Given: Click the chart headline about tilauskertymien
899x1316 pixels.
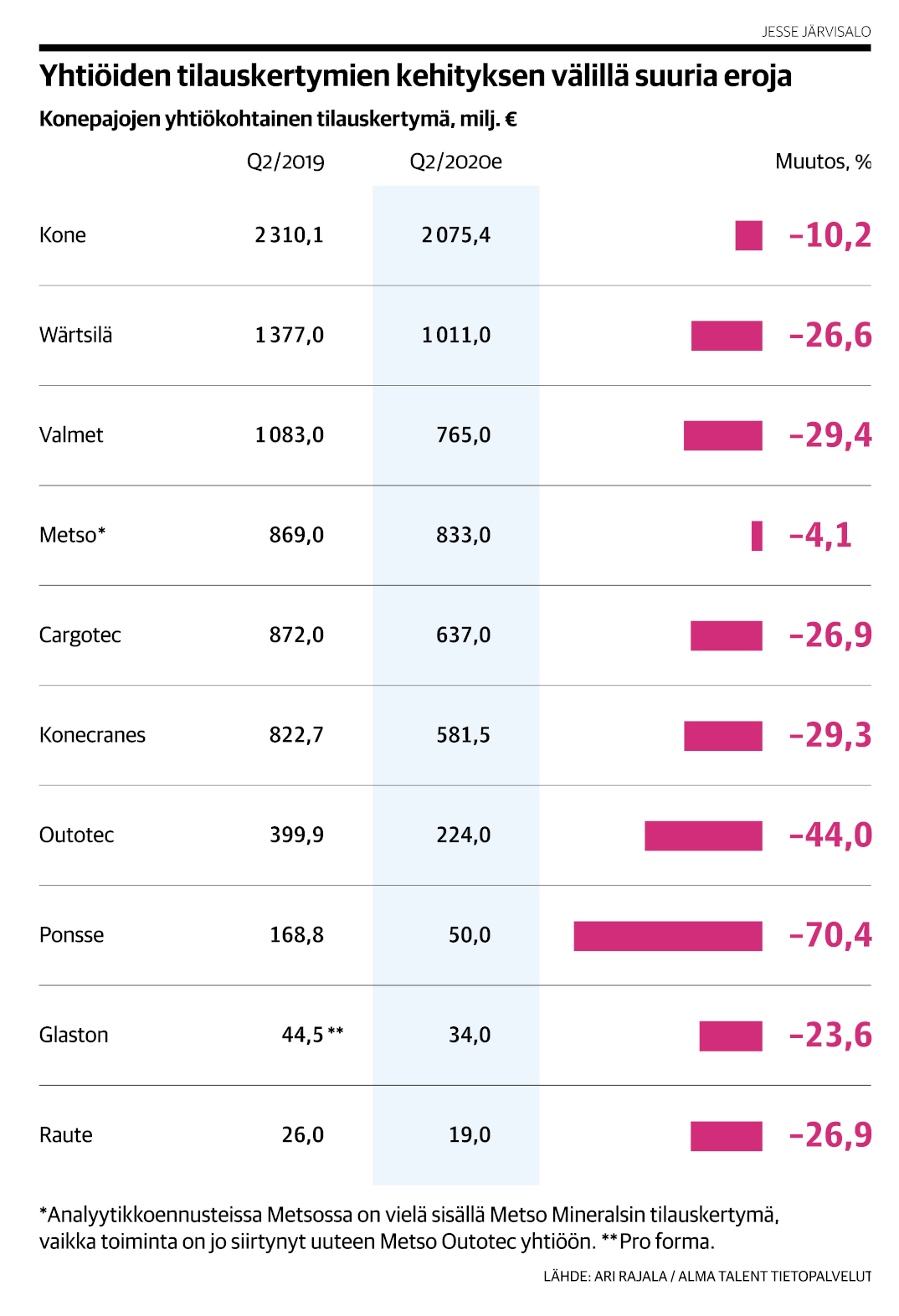Looking at the screenshot, I should coord(415,76).
